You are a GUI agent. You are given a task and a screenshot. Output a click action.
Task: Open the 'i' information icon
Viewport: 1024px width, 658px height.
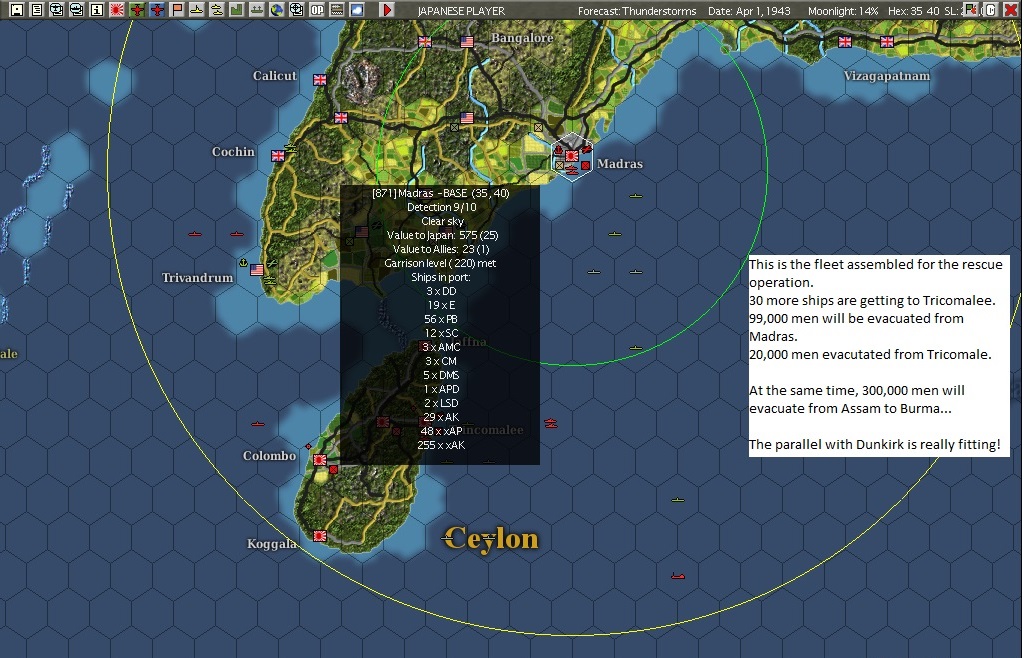point(97,10)
